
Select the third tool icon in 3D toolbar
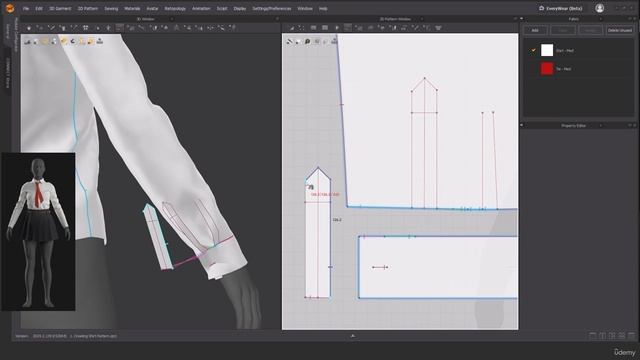pyautogui.click(x=51, y=28)
